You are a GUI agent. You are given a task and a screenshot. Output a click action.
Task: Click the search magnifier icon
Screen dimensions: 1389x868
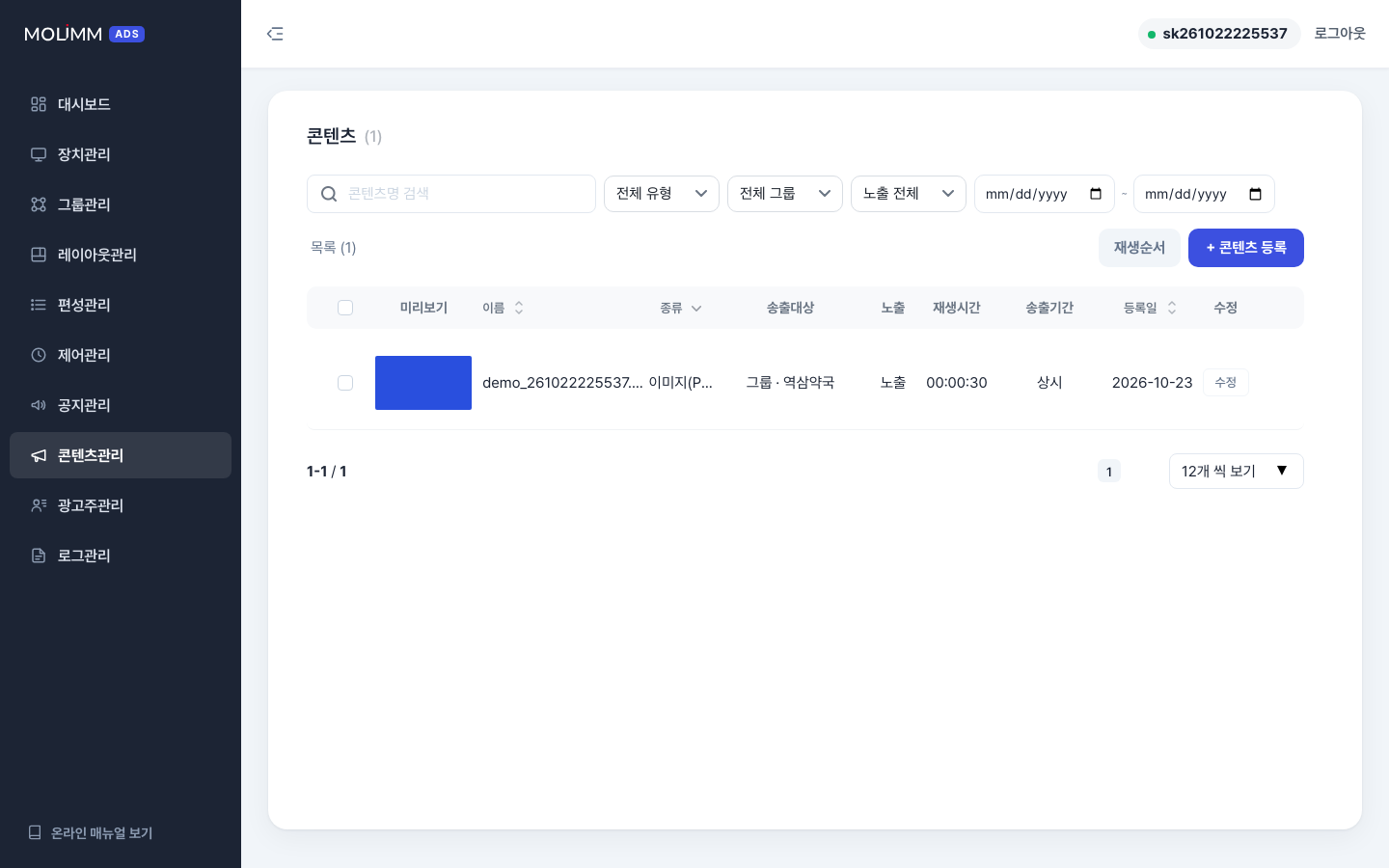[329, 194]
